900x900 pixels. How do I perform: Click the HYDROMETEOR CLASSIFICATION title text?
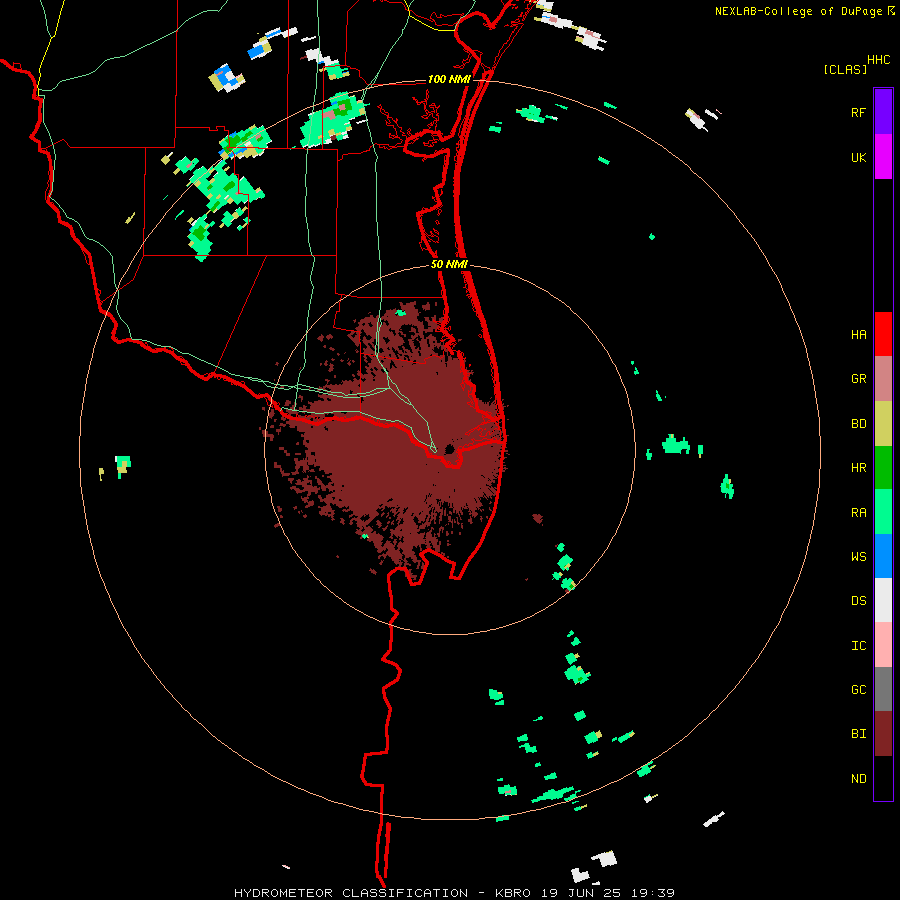click(x=351, y=893)
